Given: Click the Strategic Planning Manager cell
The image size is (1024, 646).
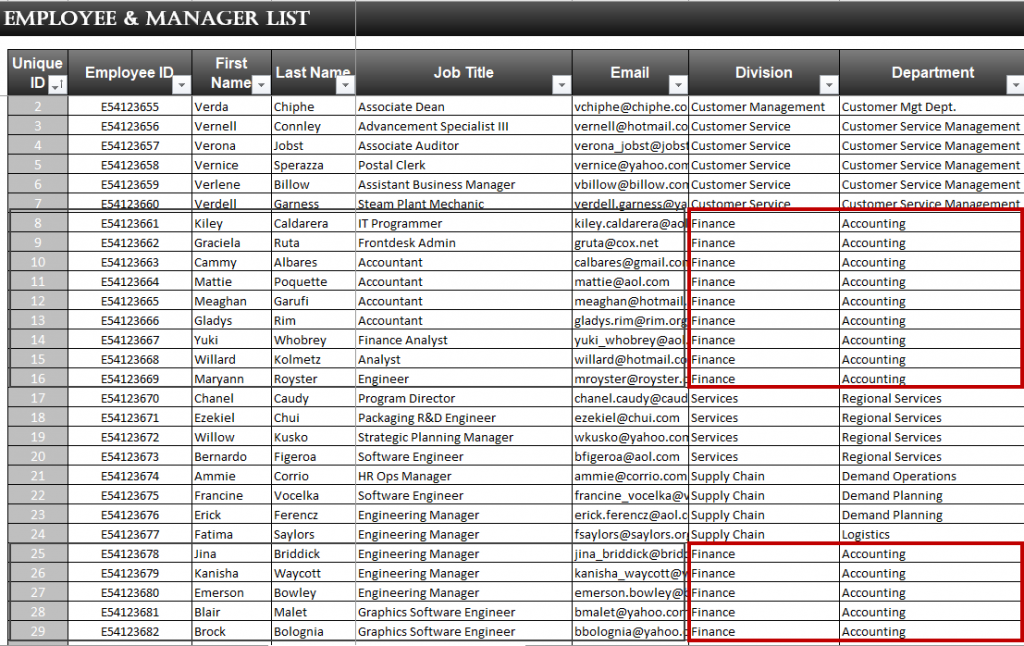Looking at the screenshot, I should (435, 438).
